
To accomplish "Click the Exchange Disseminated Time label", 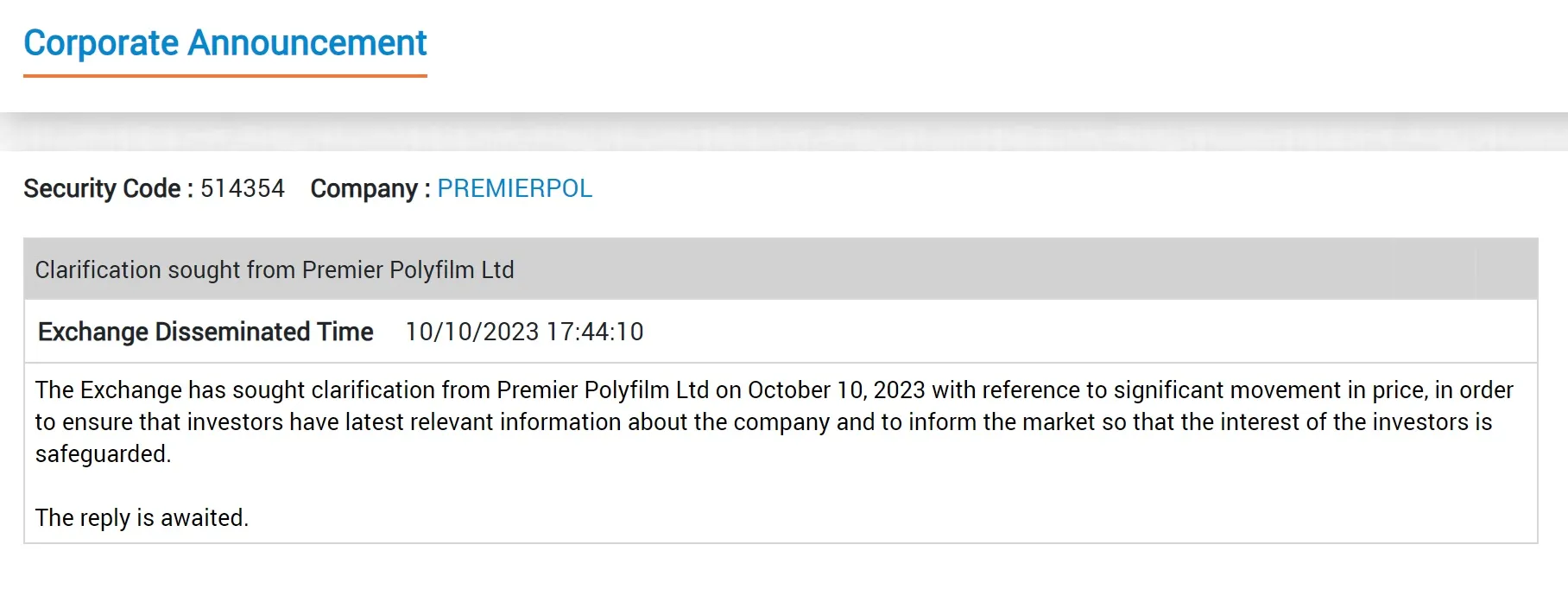I will [205, 332].
